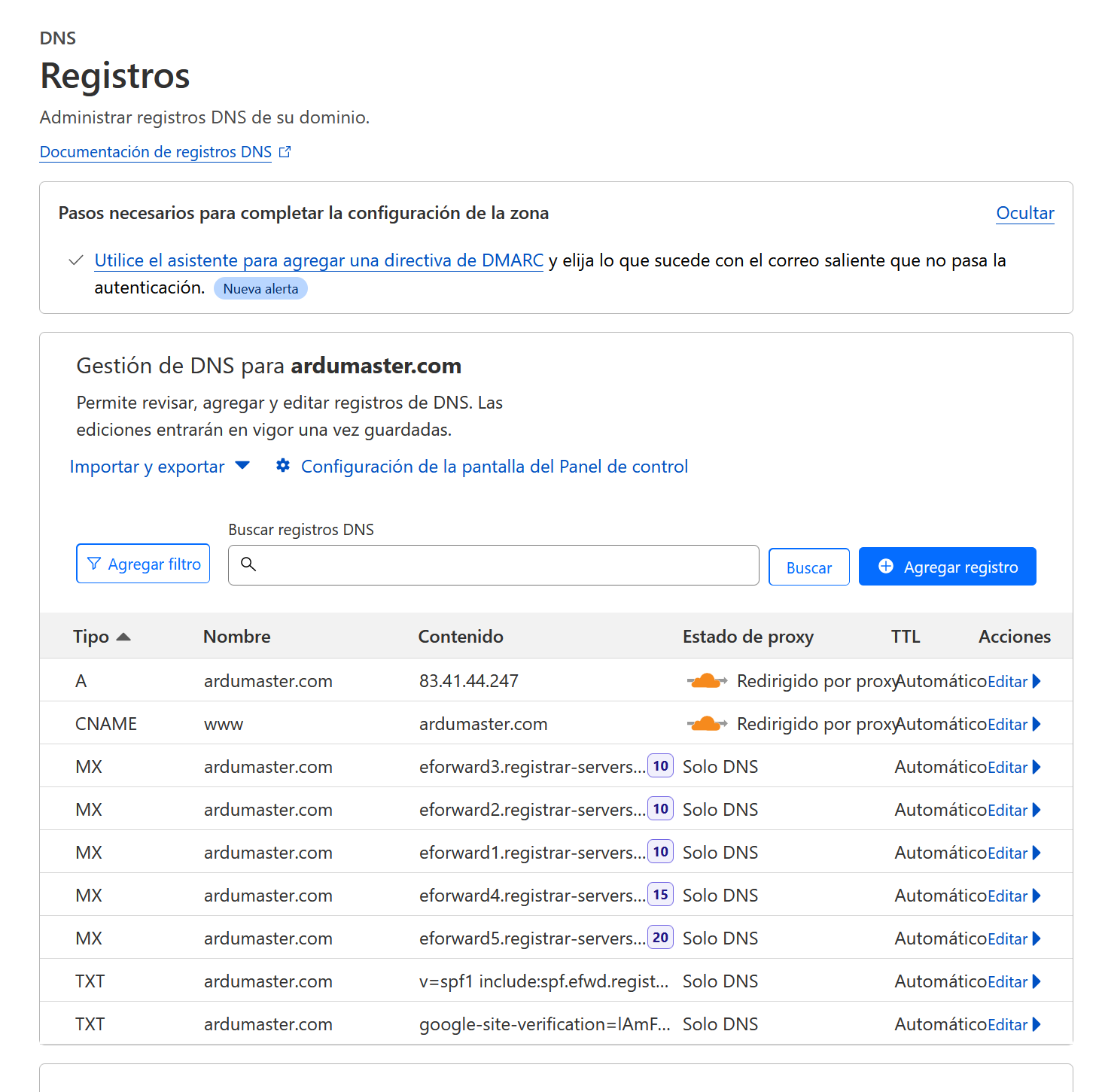1102x1092 pixels.
Task: Focus the Buscar registros DNS search field
Action: pyautogui.click(x=494, y=565)
